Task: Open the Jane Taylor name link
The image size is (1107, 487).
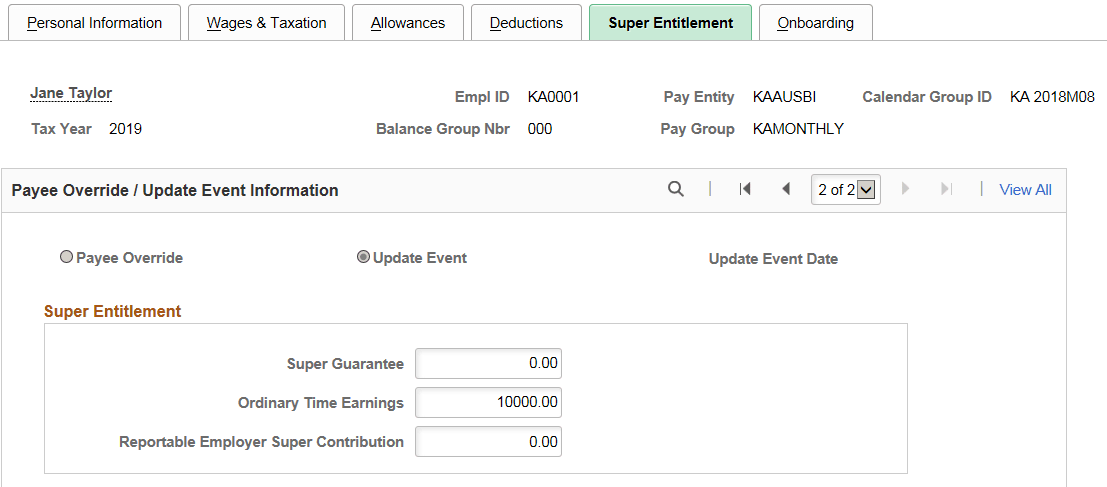Action: [71, 92]
